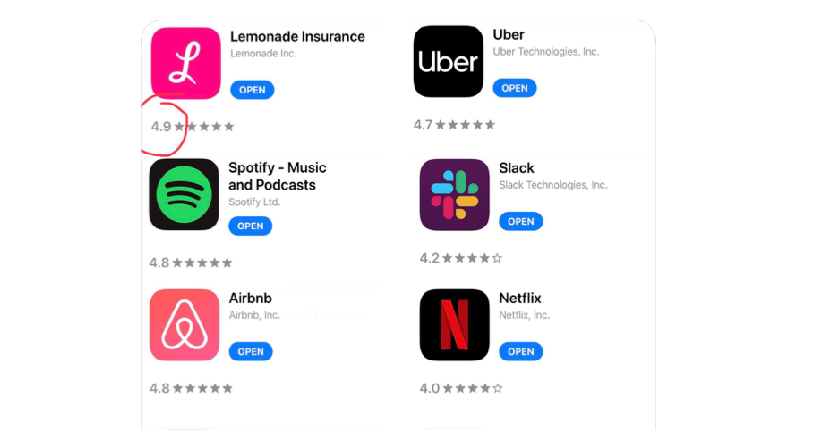Click the 4.9 star rating for Lemonade
This screenshot has height=430, width=815.
[192, 126]
